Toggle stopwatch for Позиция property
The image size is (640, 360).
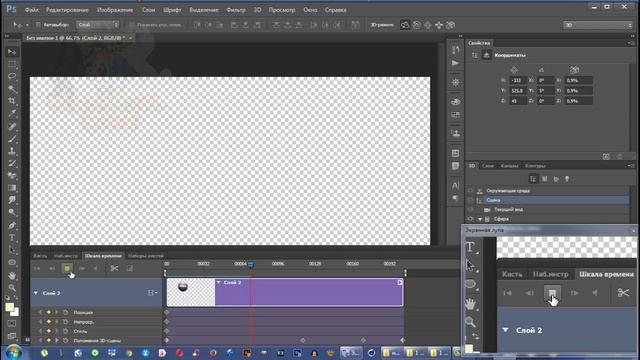coord(65,312)
